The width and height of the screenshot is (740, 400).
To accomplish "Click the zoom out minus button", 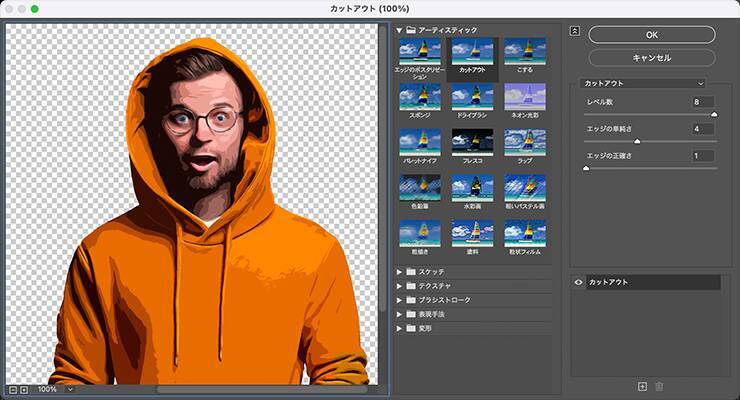I will pyautogui.click(x=12, y=388).
